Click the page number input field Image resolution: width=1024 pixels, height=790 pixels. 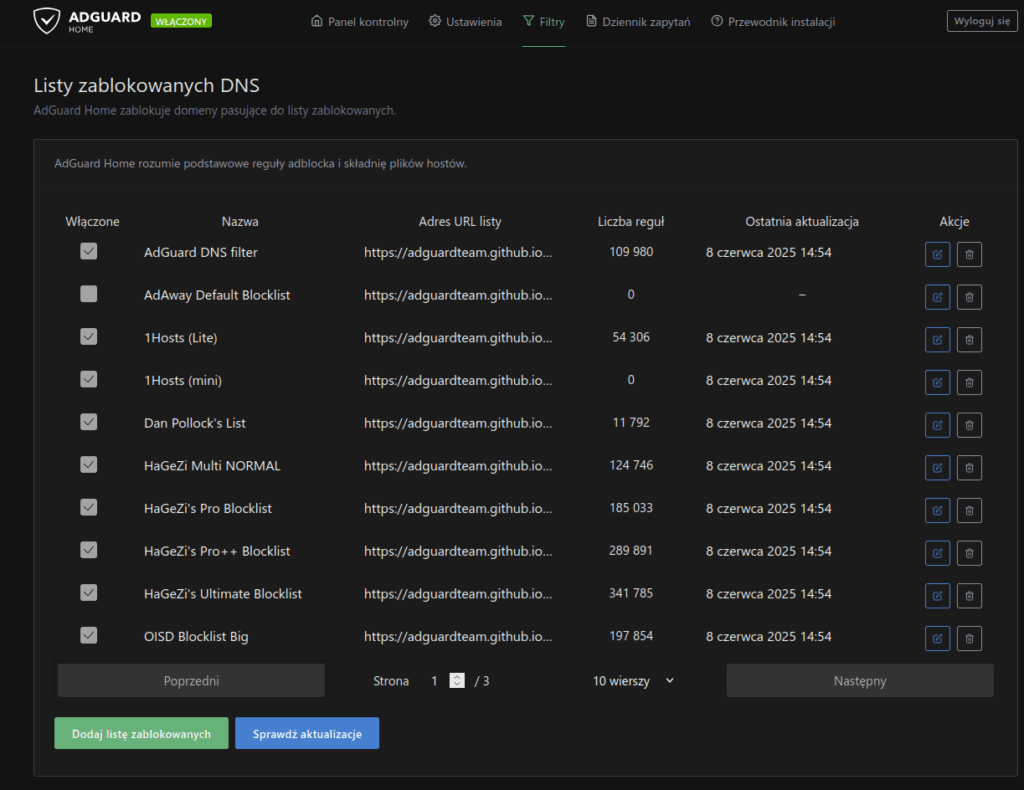tap(446, 681)
